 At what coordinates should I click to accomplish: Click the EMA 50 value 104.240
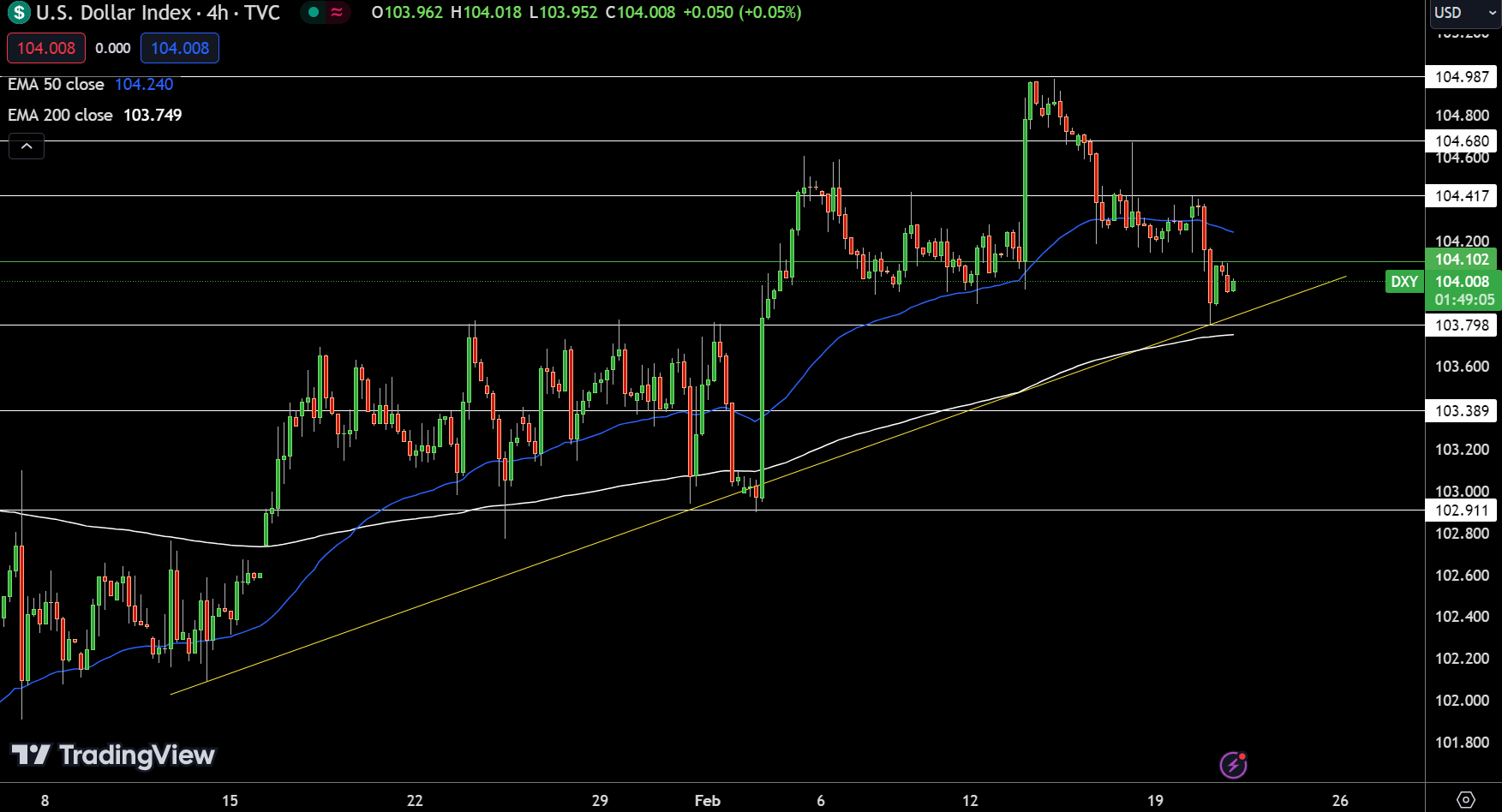[x=144, y=84]
